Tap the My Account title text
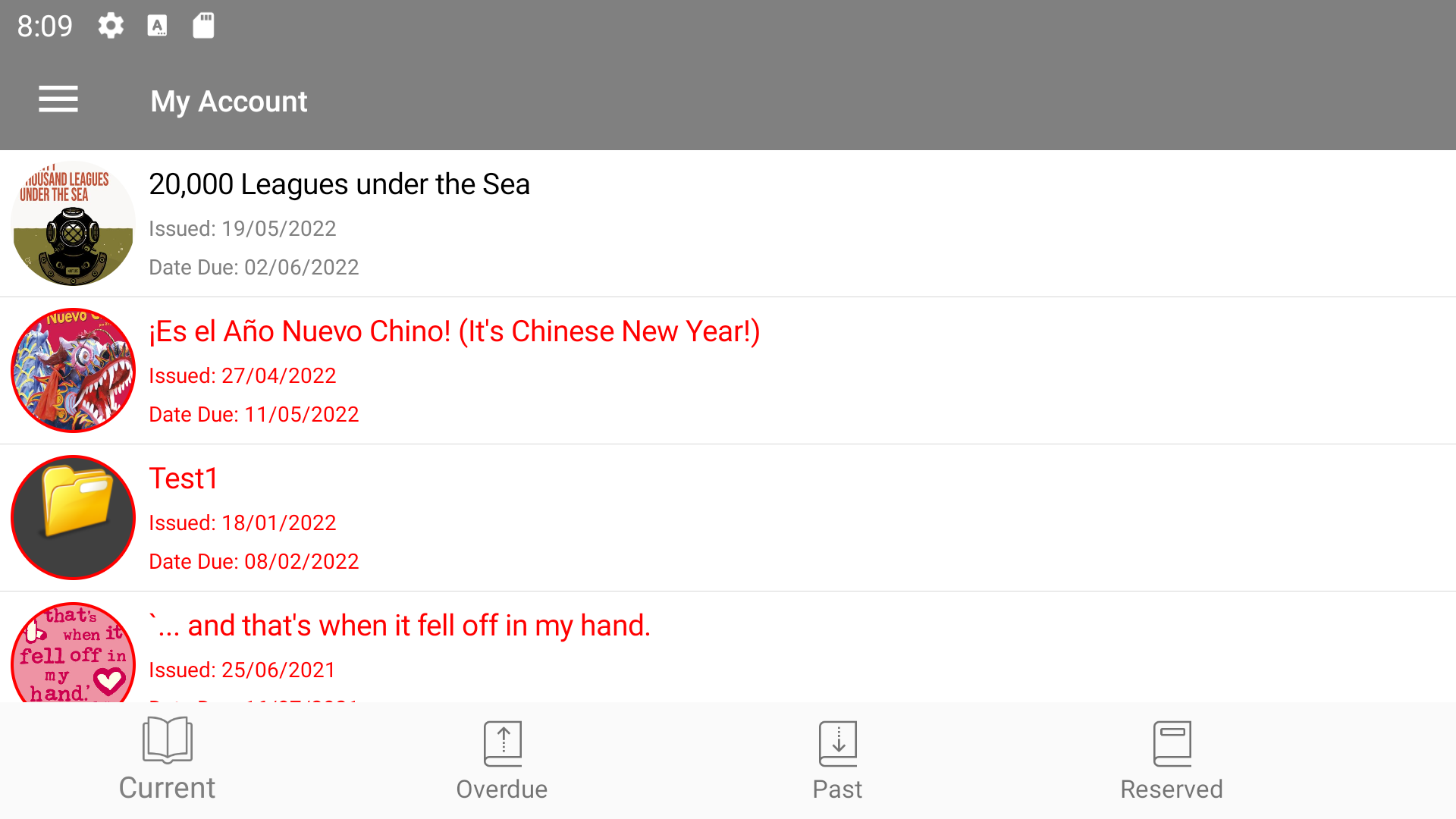The width and height of the screenshot is (1456, 819). (x=228, y=101)
